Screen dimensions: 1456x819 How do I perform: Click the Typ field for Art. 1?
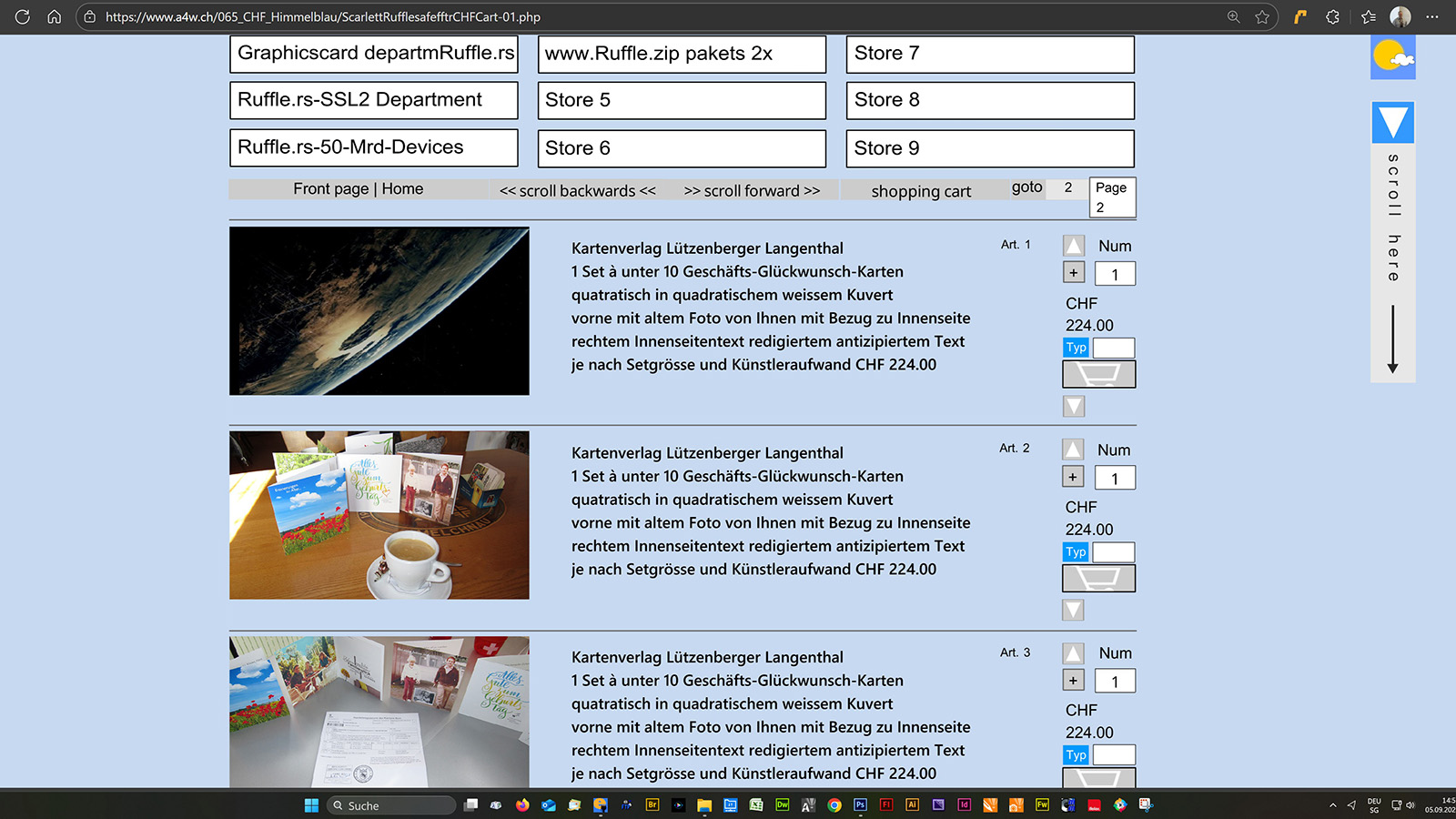(1113, 348)
